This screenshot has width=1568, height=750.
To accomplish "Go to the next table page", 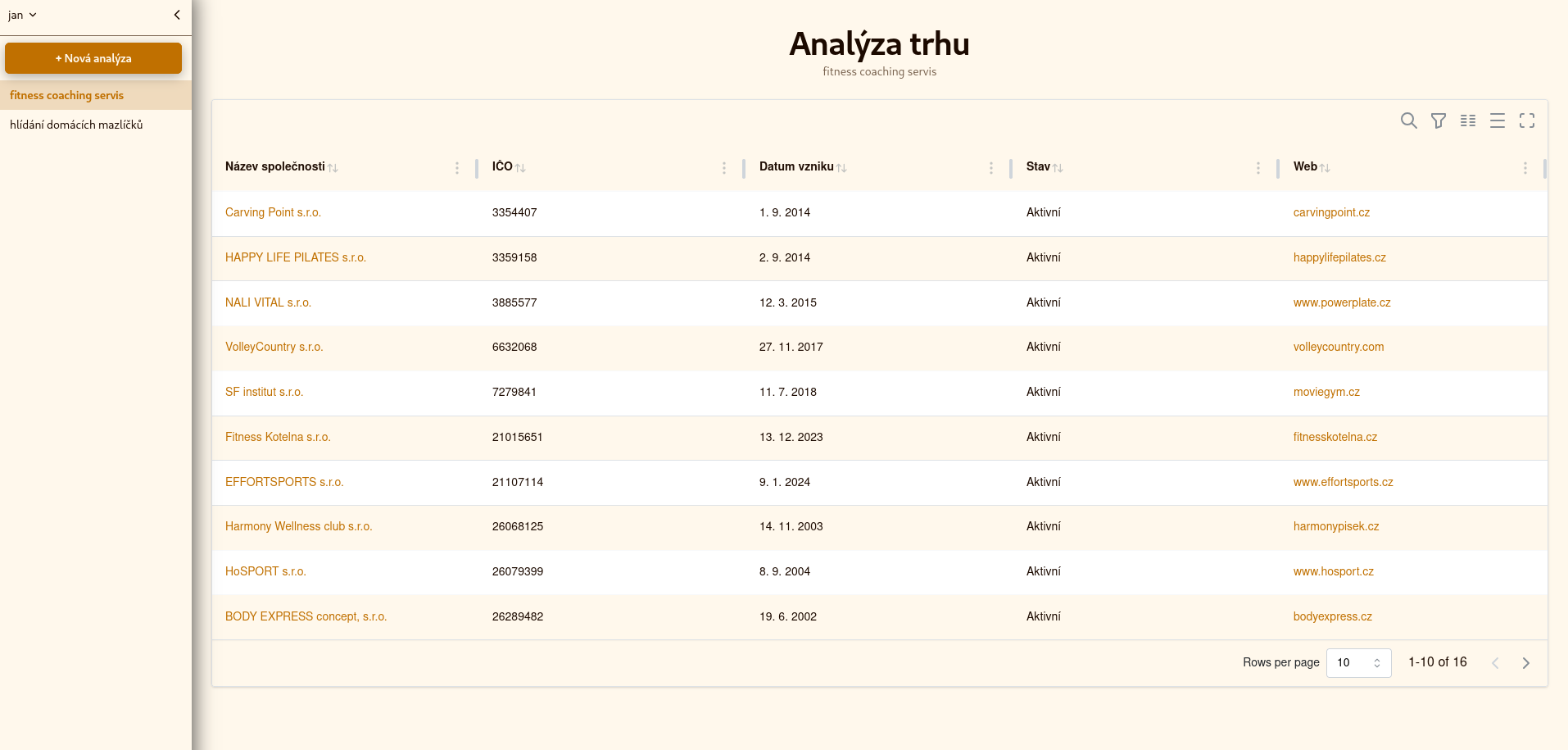I will pyautogui.click(x=1525, y=662).
